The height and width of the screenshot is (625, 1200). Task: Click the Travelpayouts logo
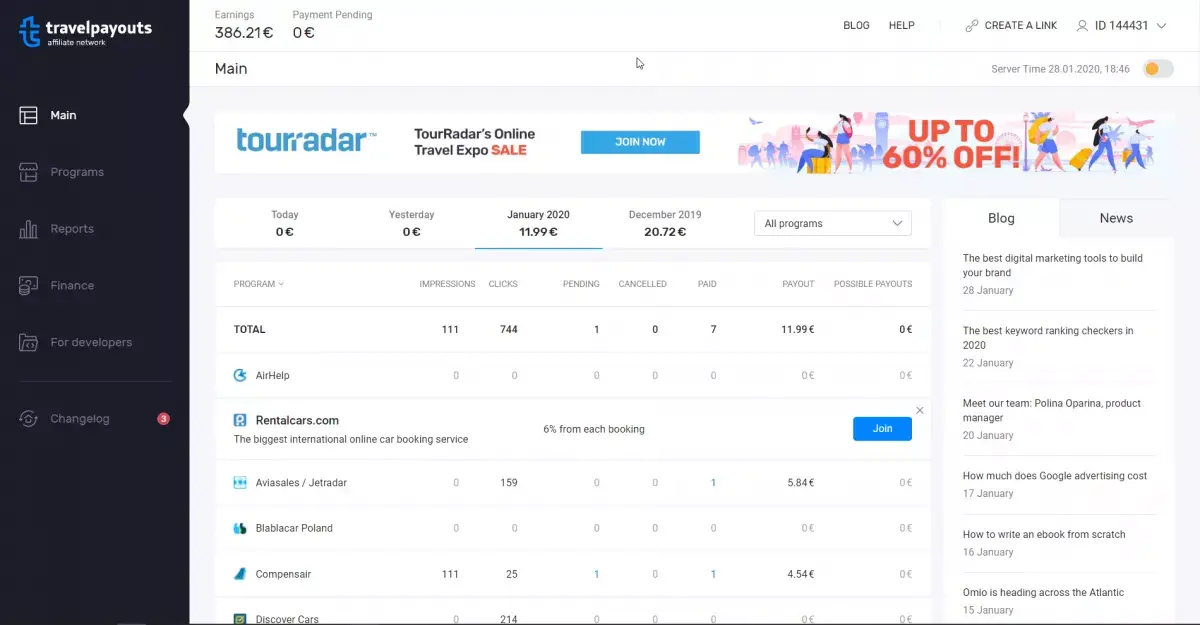click(85, 32)
